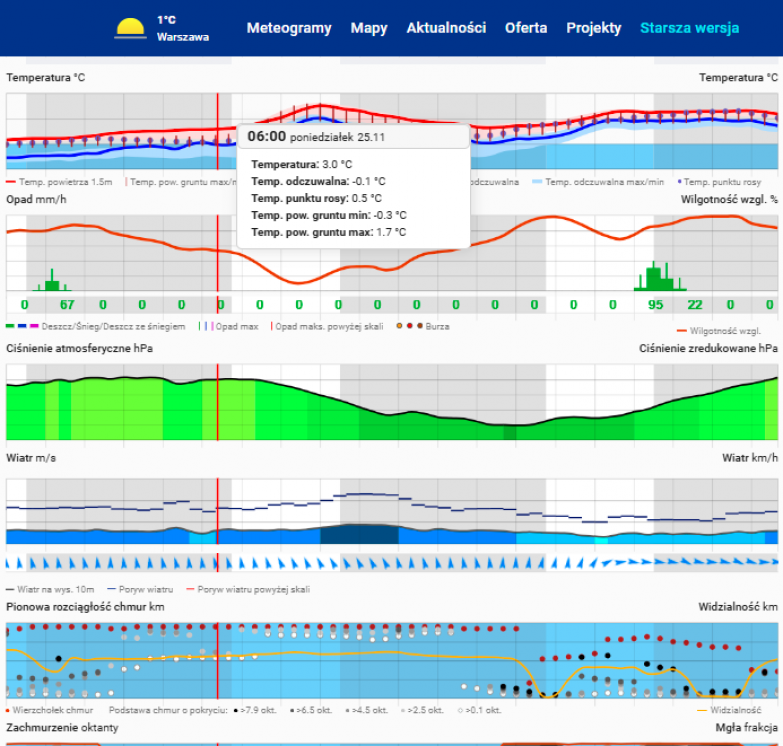Click the >6.5 okt. cloud base legend

pyautogui.click(x=311, y=710)
